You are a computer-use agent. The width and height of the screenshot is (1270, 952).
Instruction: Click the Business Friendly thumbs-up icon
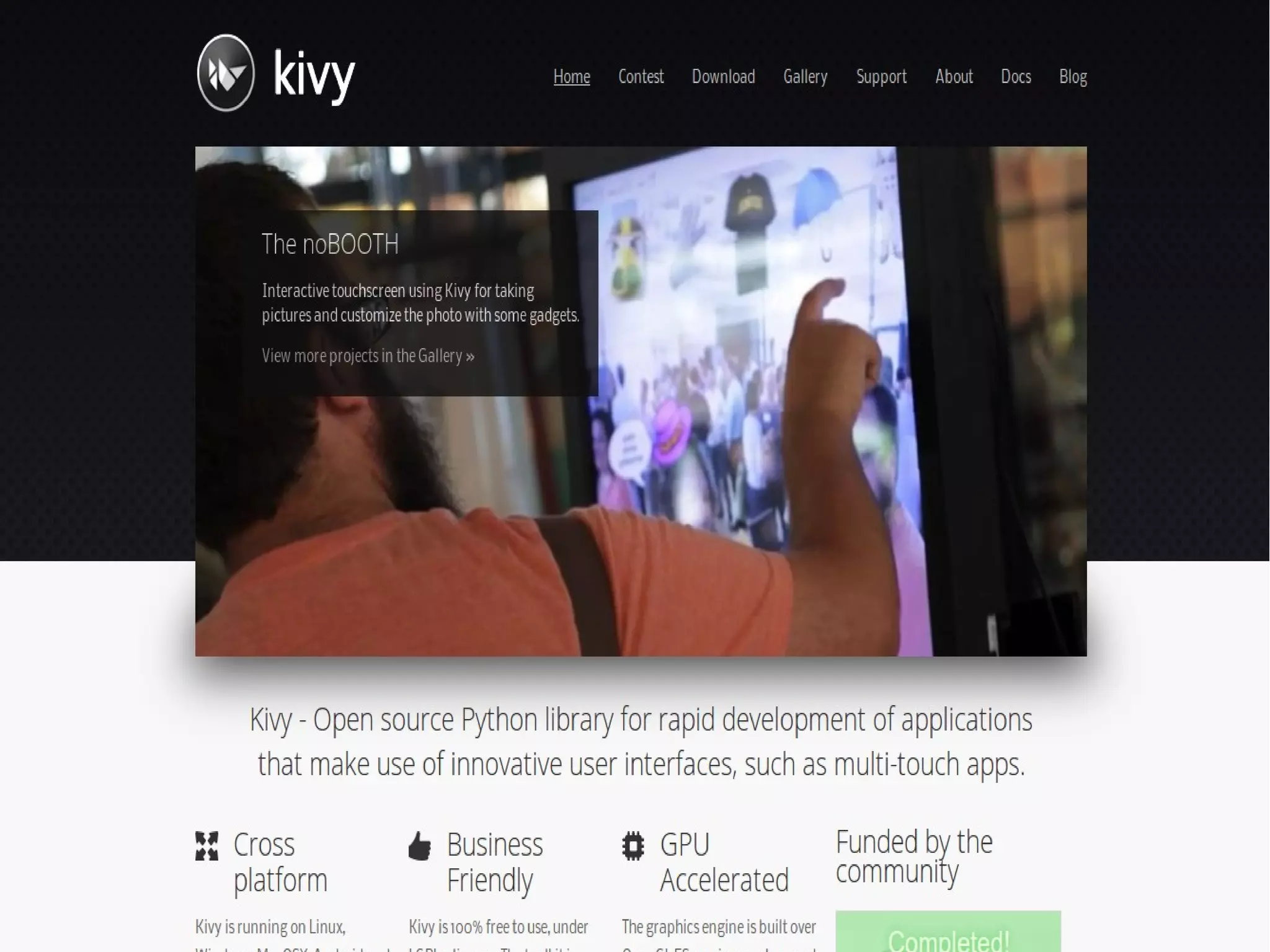[x=420, y=846]
